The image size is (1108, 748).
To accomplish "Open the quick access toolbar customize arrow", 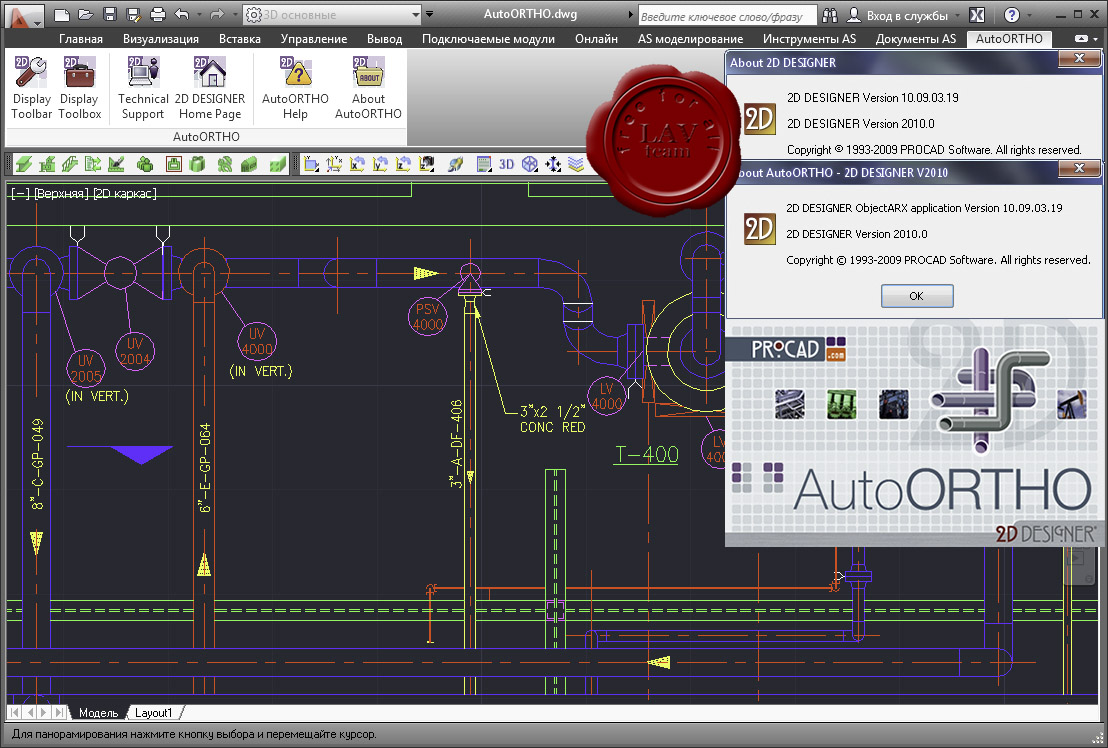I will click(x=429, y=14).
